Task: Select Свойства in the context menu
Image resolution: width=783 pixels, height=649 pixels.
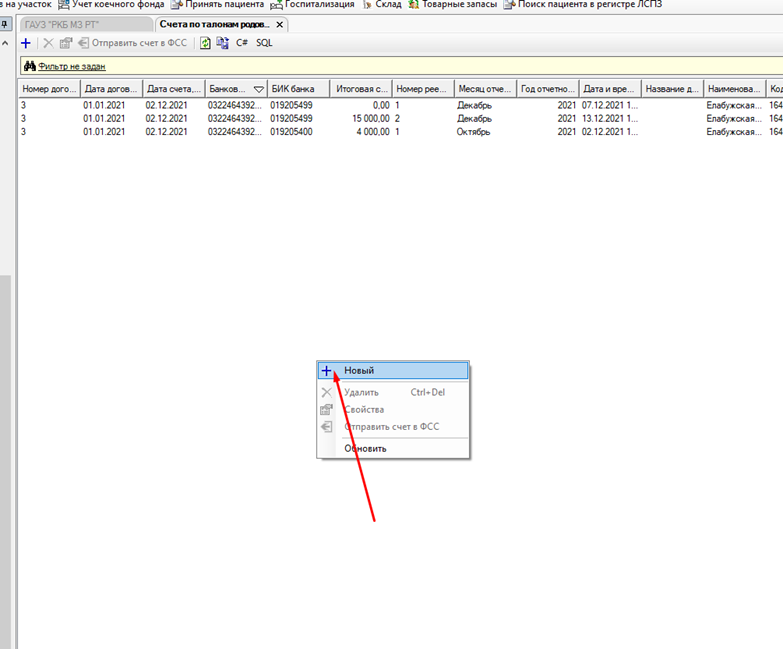Action: pyautogui.click(x=393, y=409)
